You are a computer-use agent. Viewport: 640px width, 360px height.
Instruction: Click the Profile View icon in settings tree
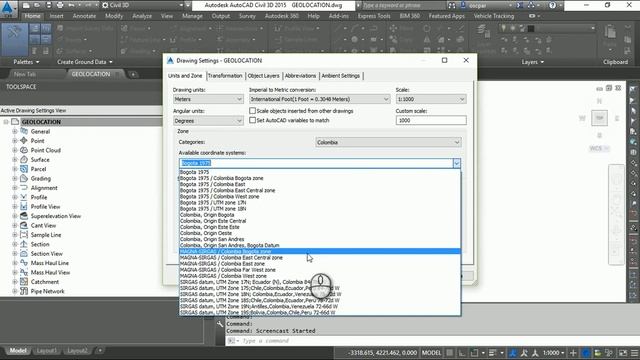point(24,207)
